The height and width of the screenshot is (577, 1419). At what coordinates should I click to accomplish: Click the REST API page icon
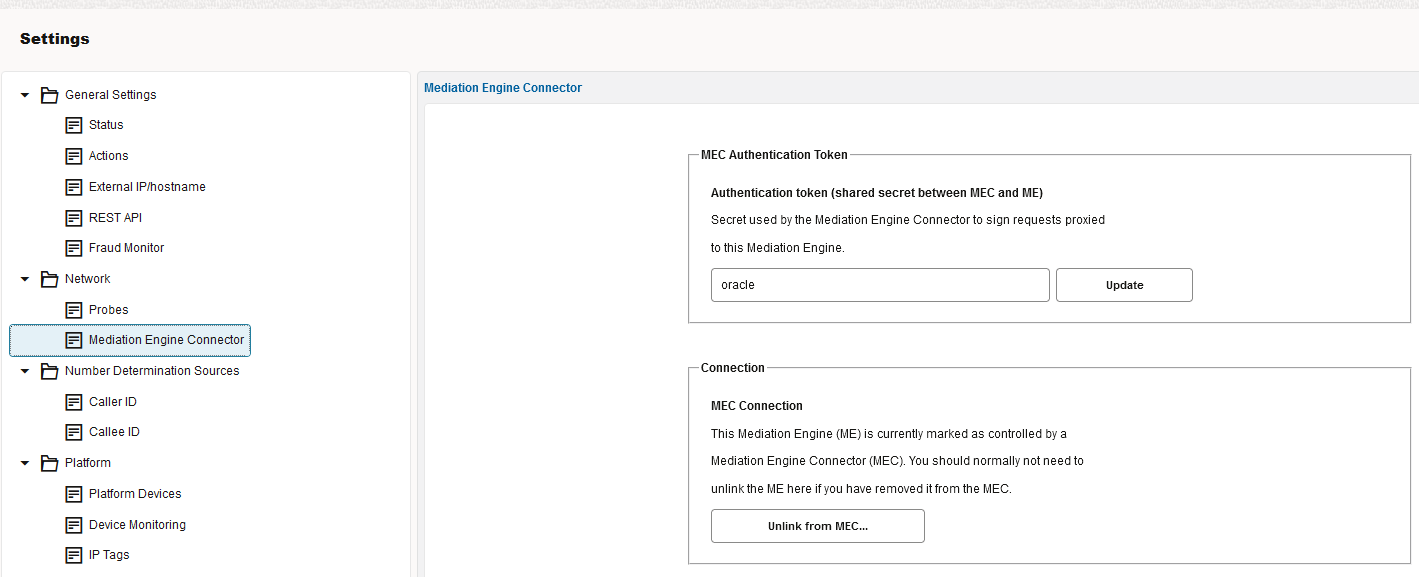[73, 218]
